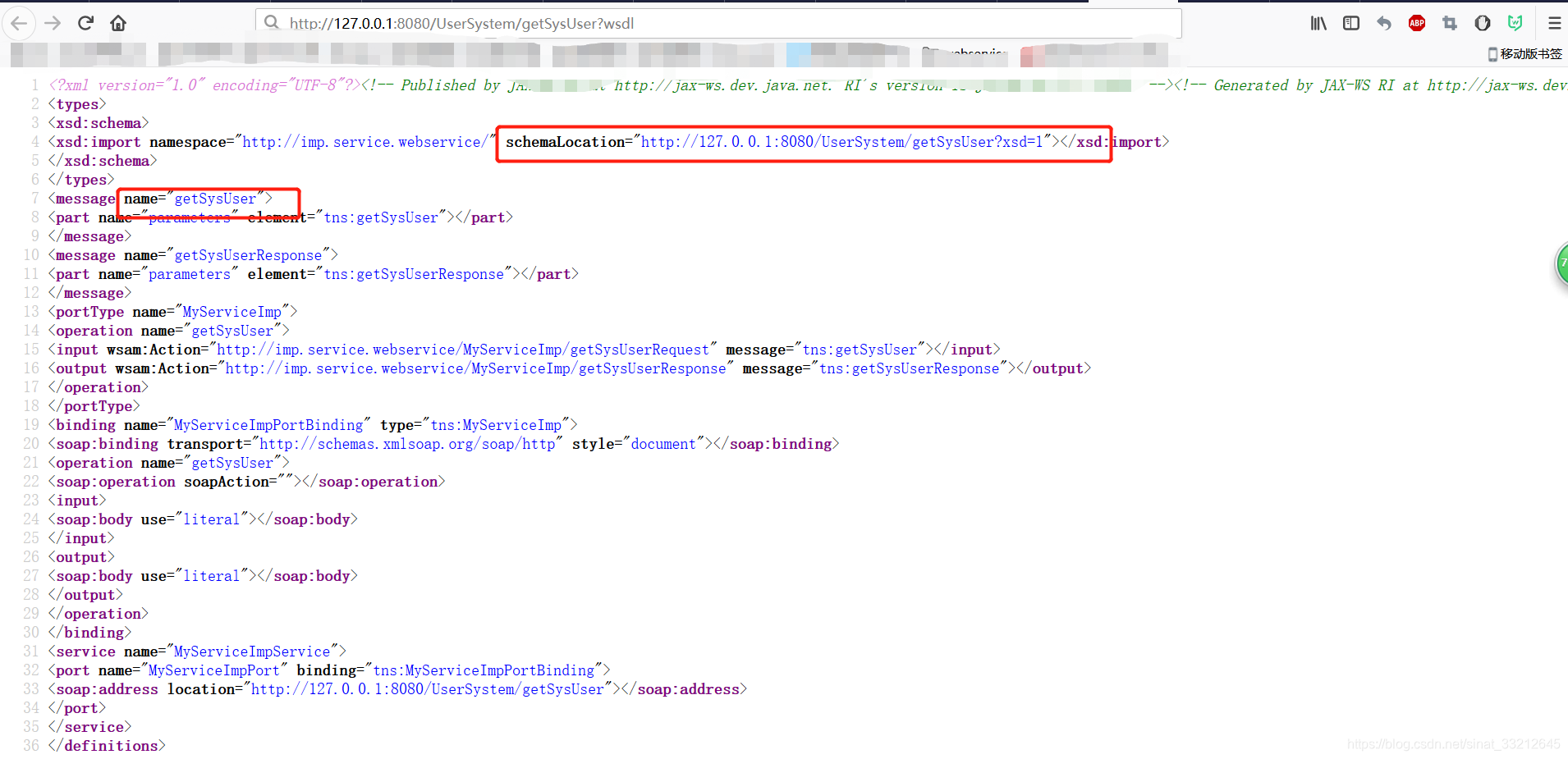This screenshot has height=759, width=1568.
Task: Click the back navigation arrow
Action: coord(19,23)
